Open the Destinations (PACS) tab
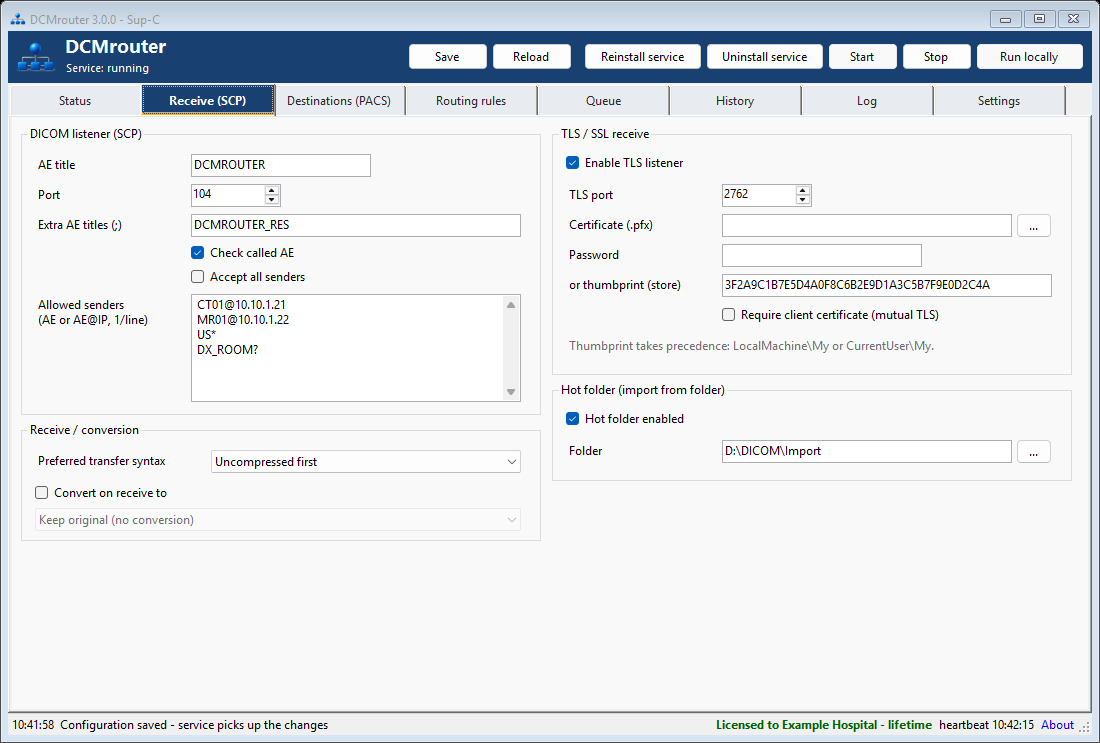Image resolution: width=1100 pixels, height=743 pixels. click(339, 100)
